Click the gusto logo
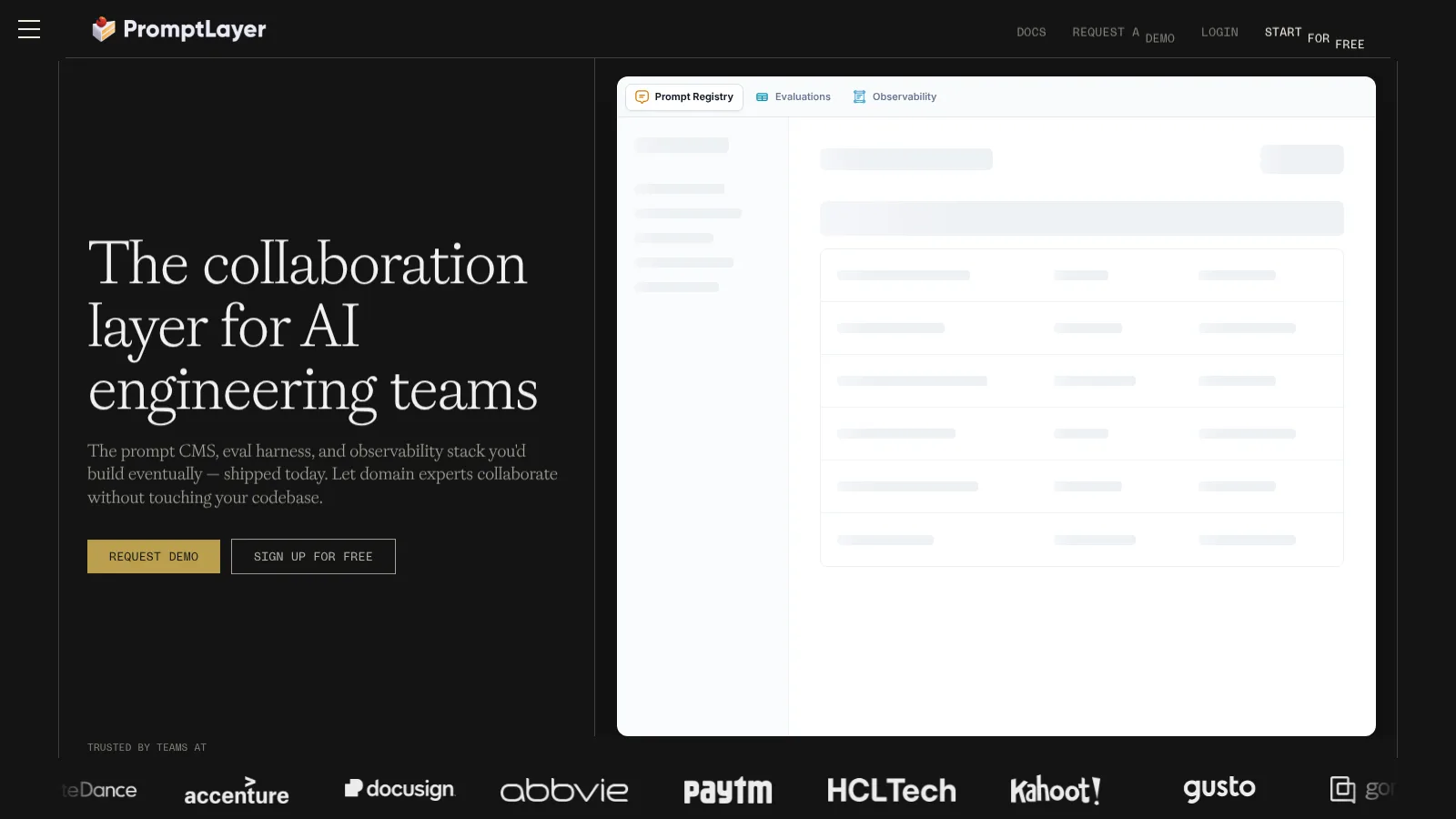This screenshot has width=1456, height=819. [1219, 788]
